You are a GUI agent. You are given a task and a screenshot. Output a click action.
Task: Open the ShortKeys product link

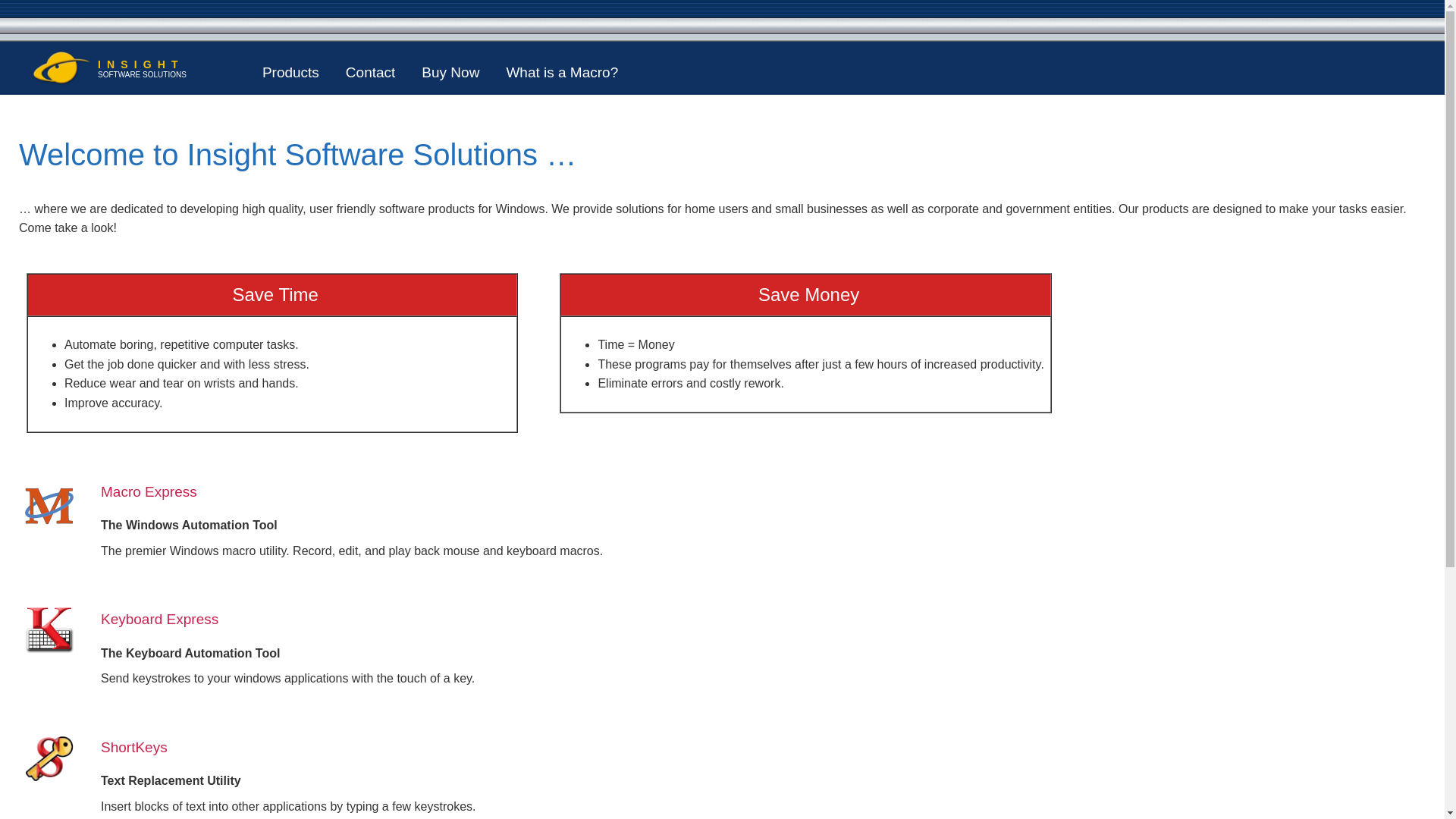point(134,747)
